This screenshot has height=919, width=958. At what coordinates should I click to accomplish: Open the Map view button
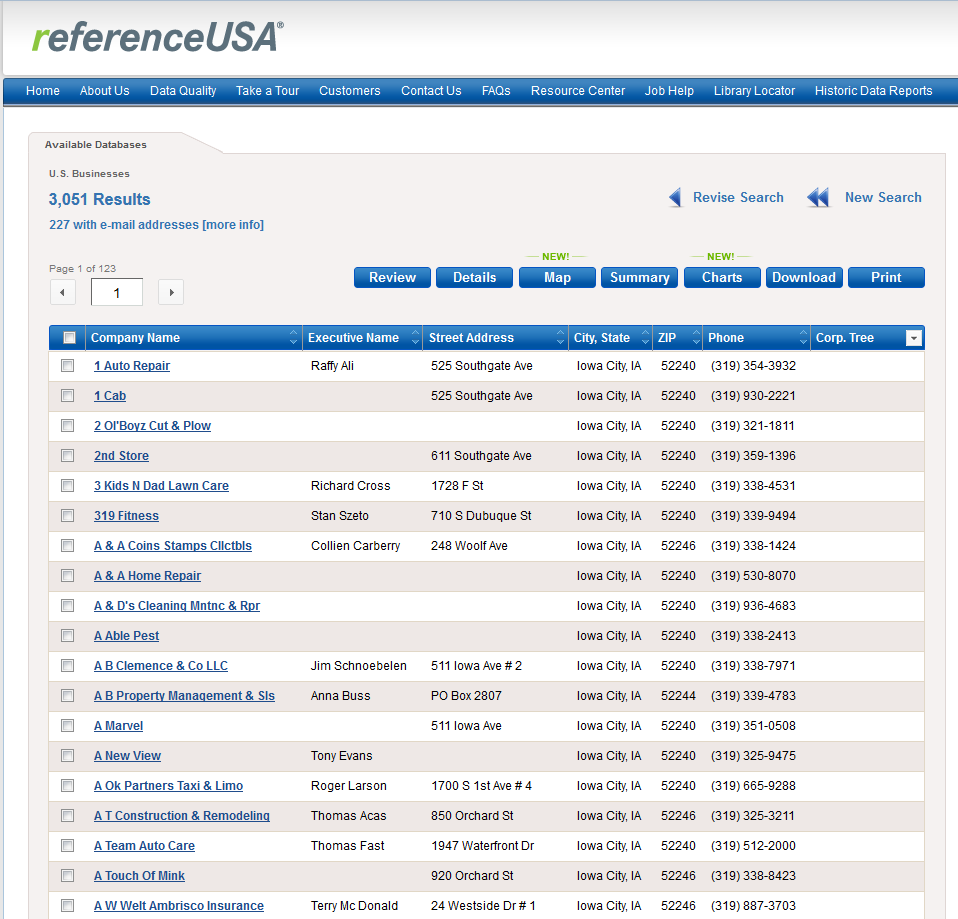pyautogui.click(x=557, y=278)
